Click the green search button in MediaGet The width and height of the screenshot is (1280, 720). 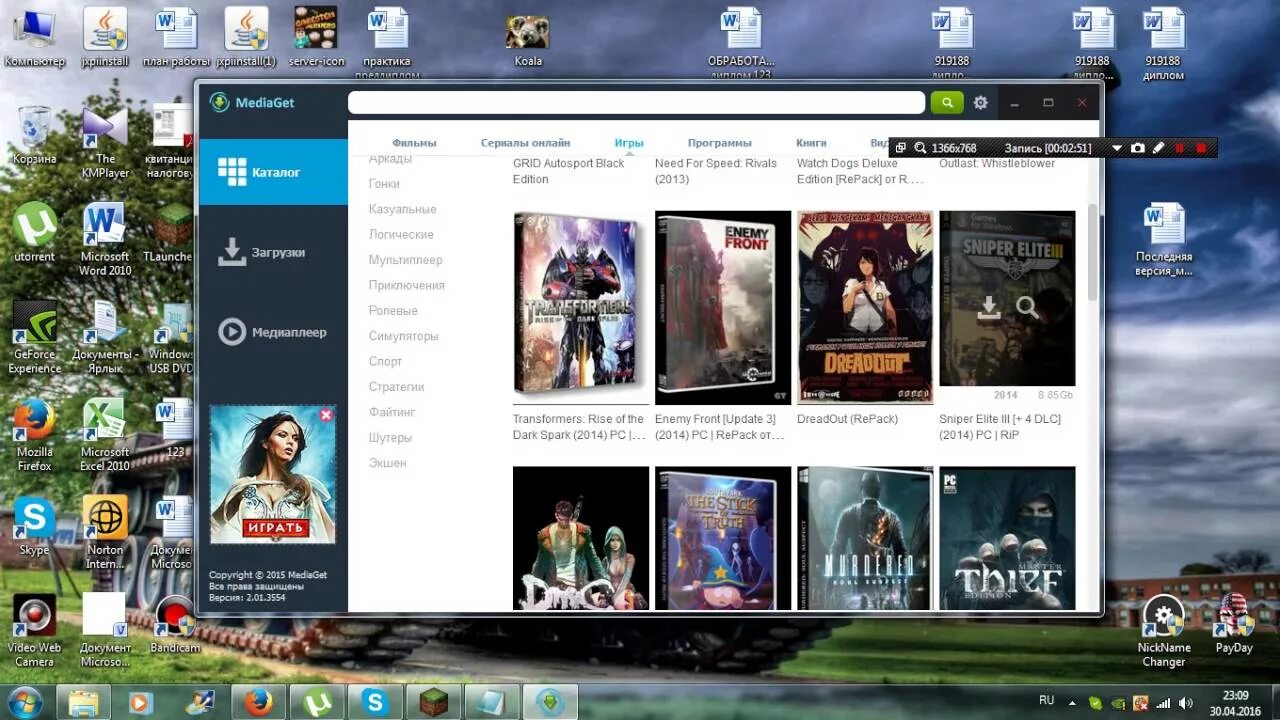coord(946,102)
